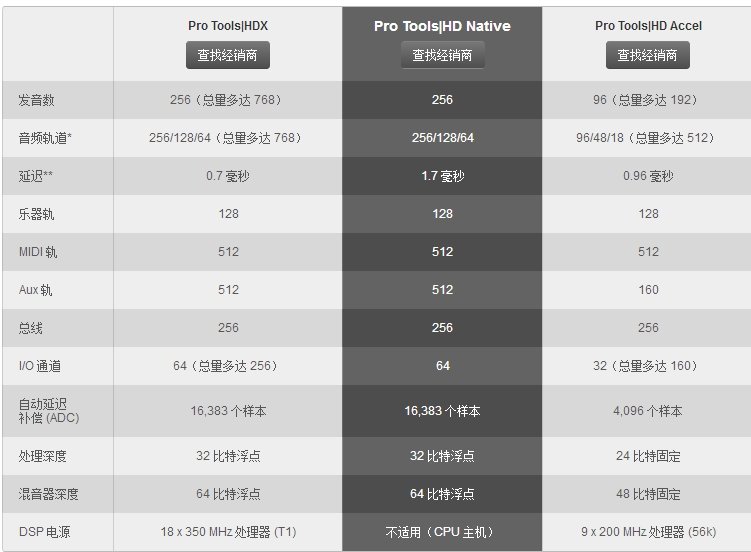The width and height of the screenshot is (751, 552).
Task: Click the 1.7 毫秒 latency cell
Action: [x=443, y=176]
